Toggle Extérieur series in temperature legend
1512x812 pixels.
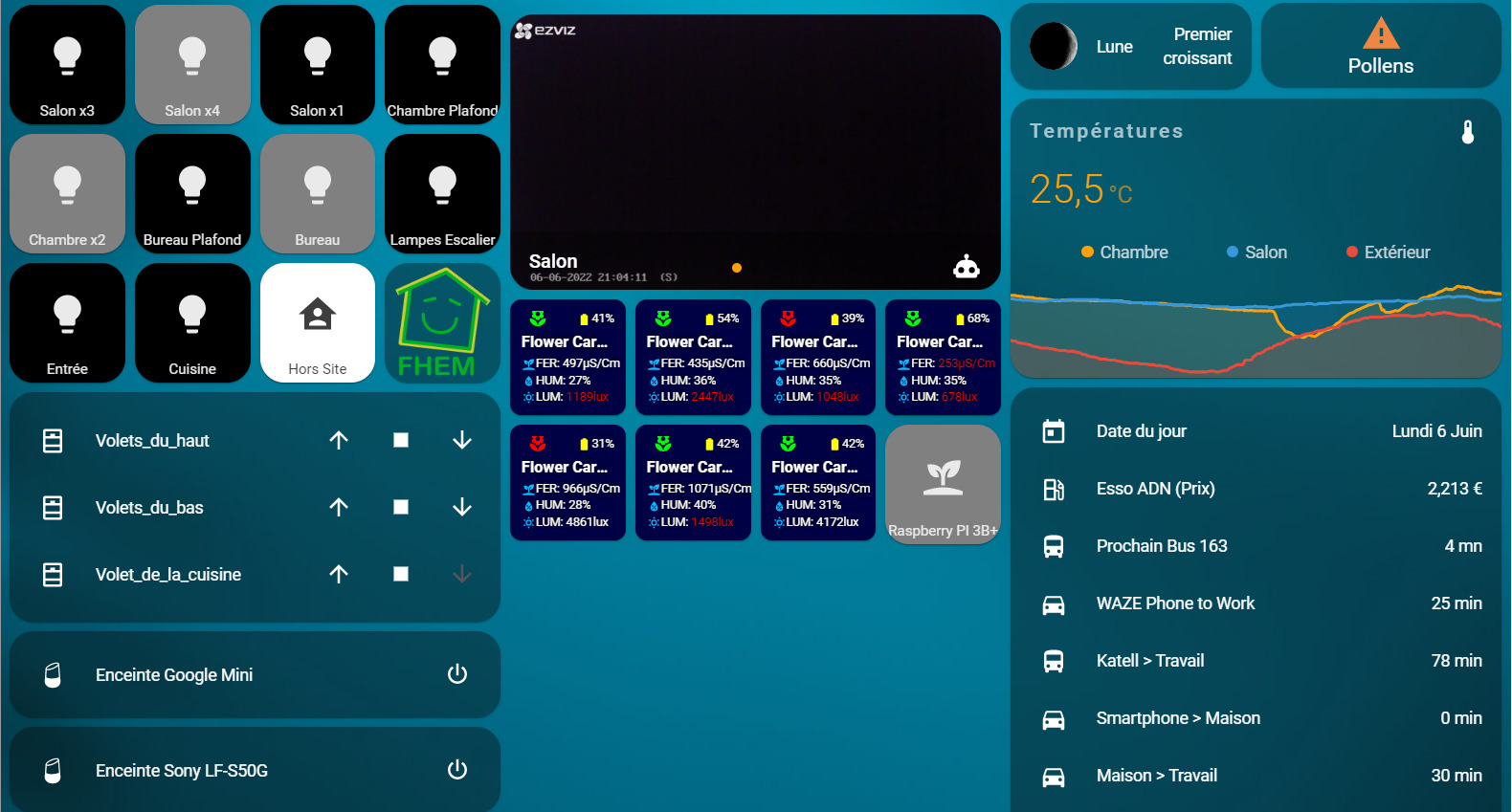point(1388,252)
